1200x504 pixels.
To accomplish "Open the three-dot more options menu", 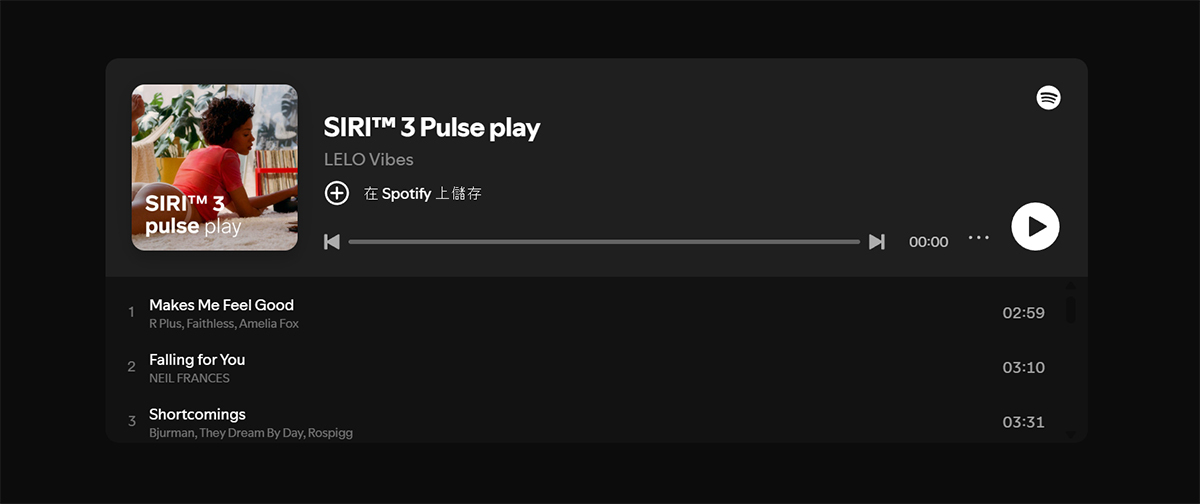I will coord(979,238).
